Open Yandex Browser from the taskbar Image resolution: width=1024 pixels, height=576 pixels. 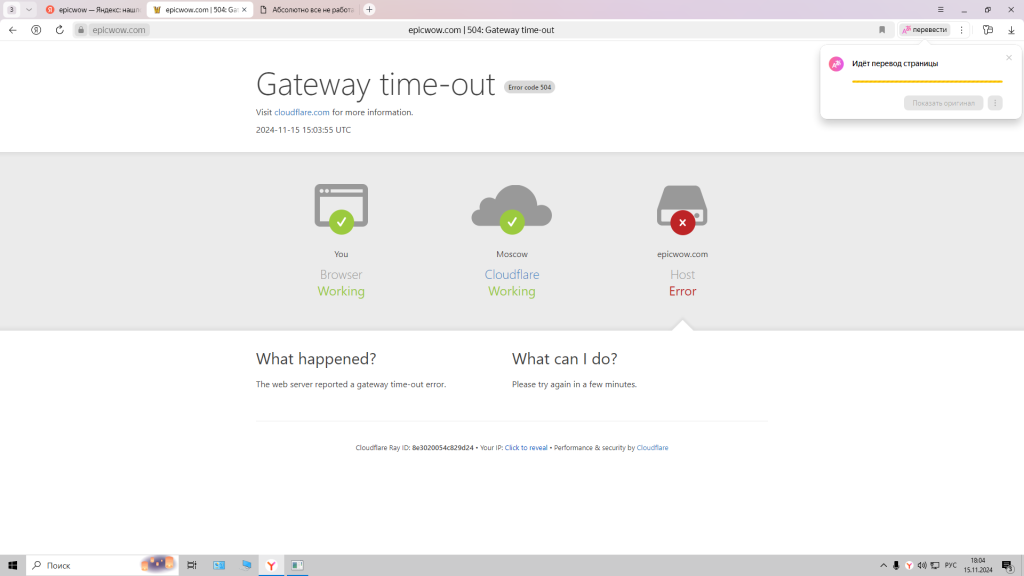(x=271, y=565)
